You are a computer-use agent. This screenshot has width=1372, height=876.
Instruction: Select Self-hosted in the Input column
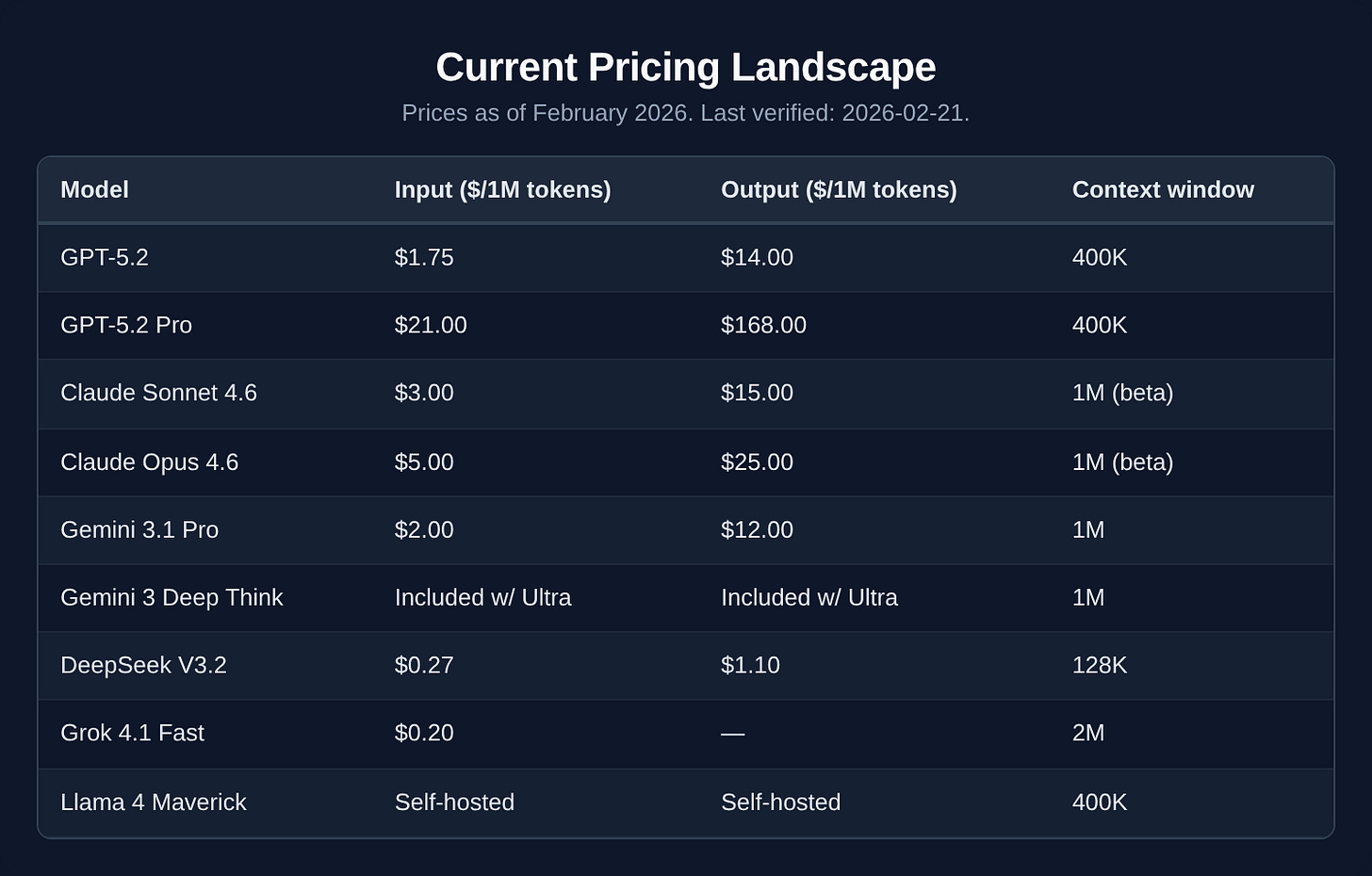(x=454, y=803)
